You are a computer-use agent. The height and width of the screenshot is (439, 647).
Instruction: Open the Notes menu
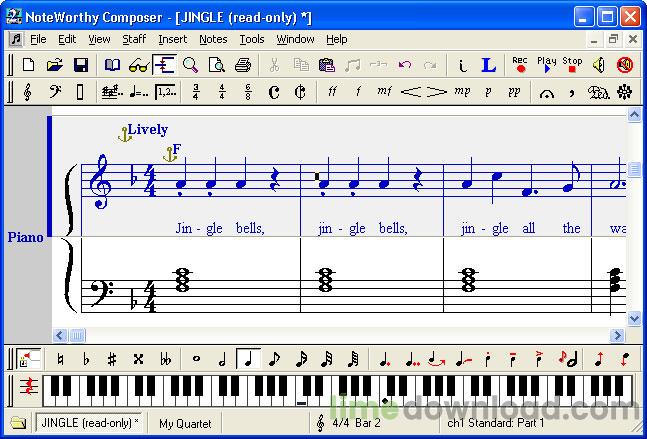(x=213, y=39)
